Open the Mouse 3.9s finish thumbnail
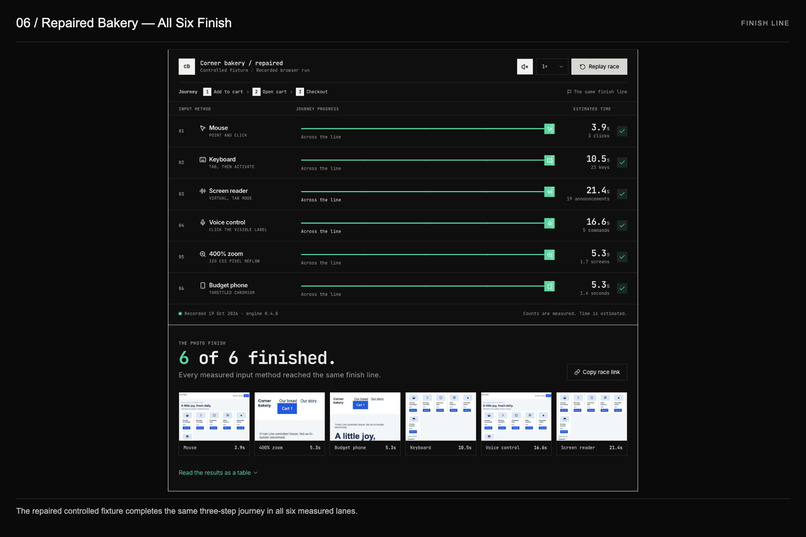Screen dimensions: 806x537 point(214,423)
